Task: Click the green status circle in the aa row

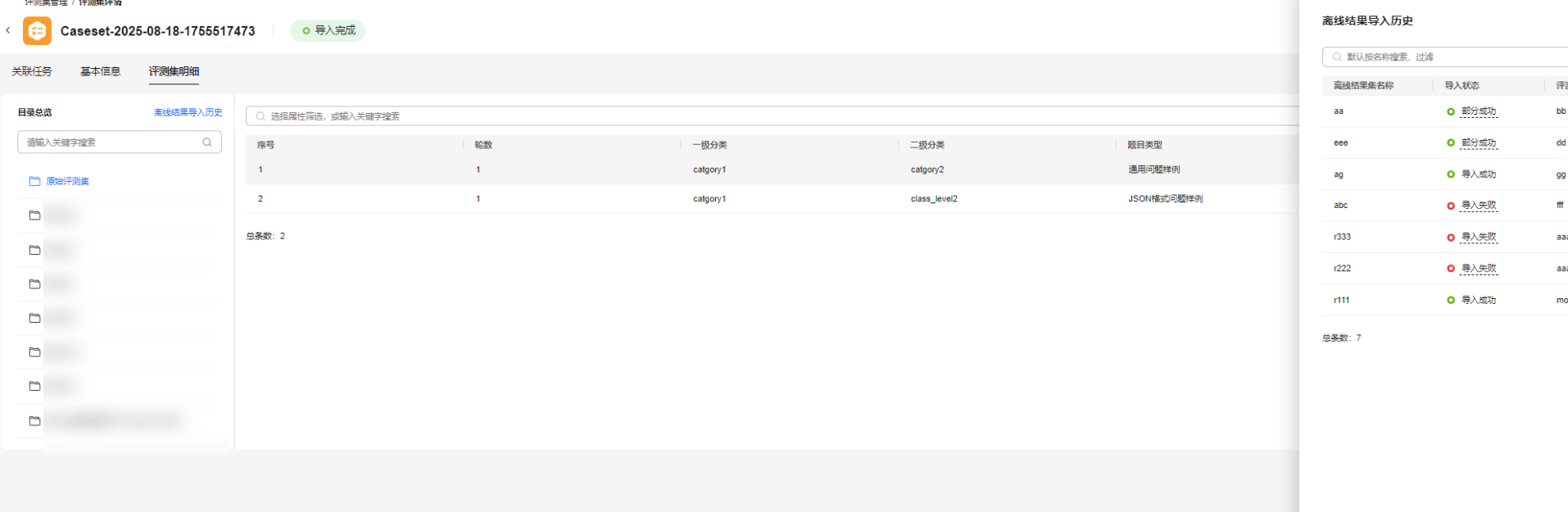Action: point(1451,111)
